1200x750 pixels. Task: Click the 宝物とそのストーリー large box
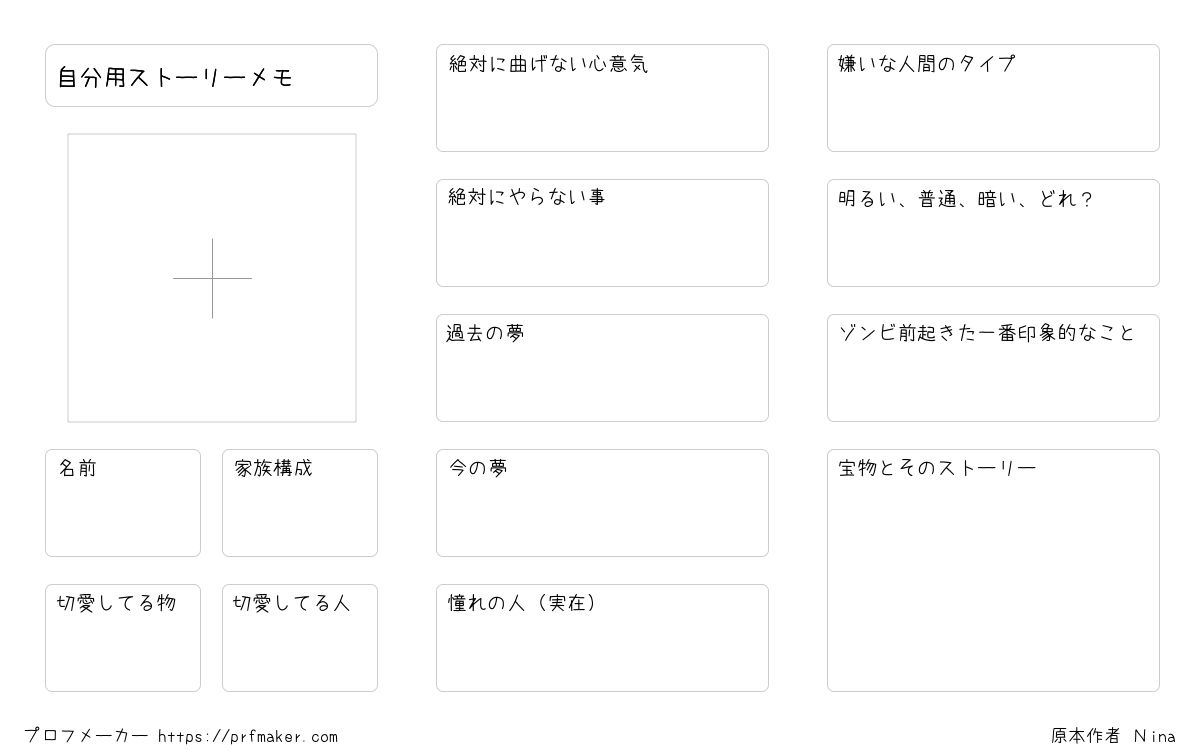993,570
